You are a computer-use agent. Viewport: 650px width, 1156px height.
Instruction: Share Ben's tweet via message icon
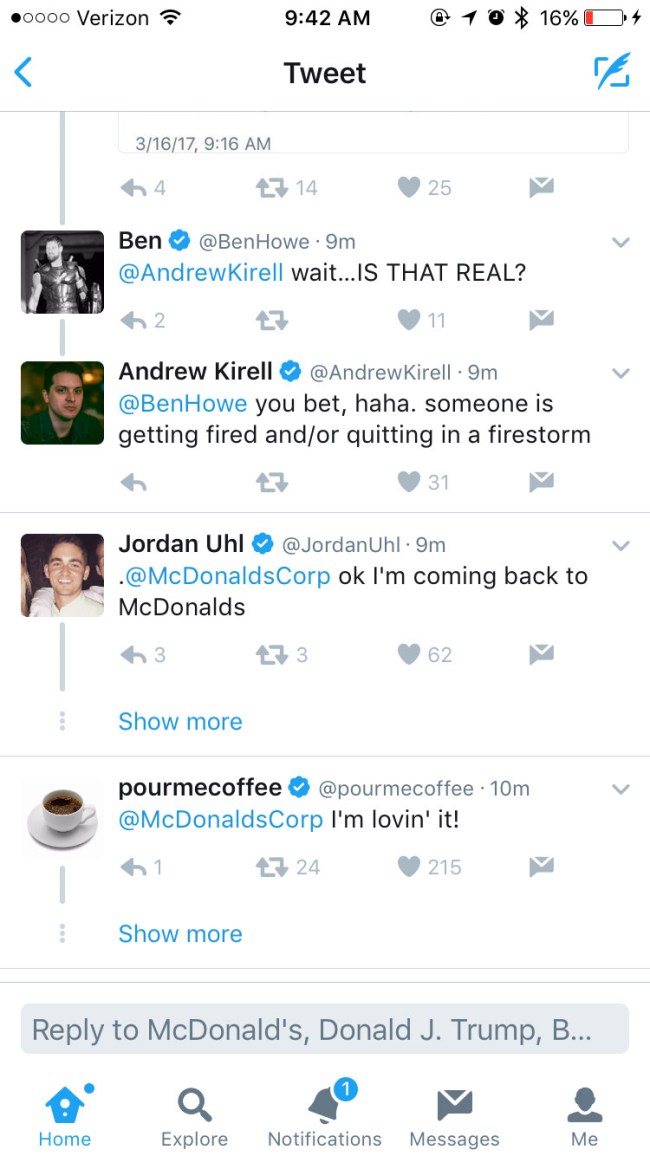[542, 320]
